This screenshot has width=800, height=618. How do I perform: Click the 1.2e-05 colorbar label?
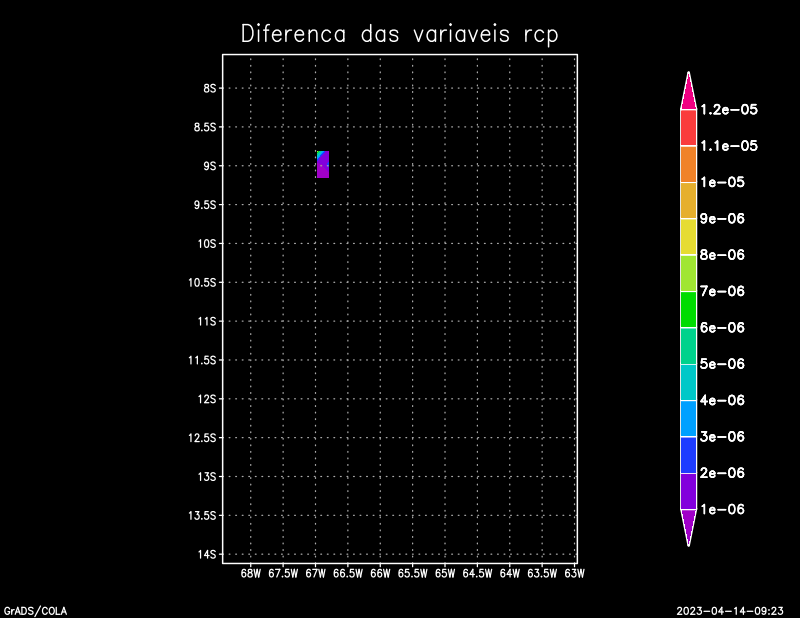[x=728, y=110]
